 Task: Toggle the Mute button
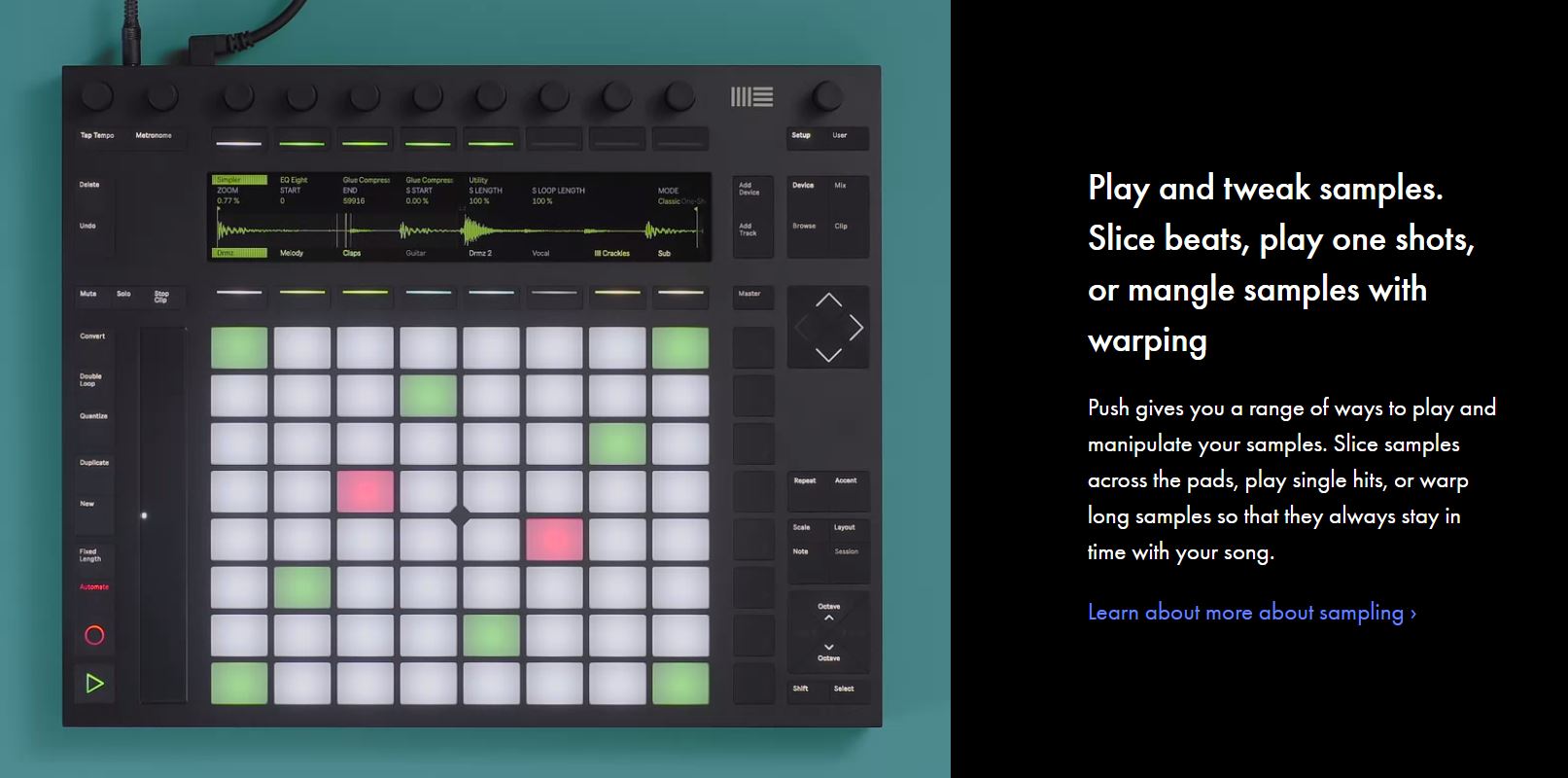click(87, 294)
